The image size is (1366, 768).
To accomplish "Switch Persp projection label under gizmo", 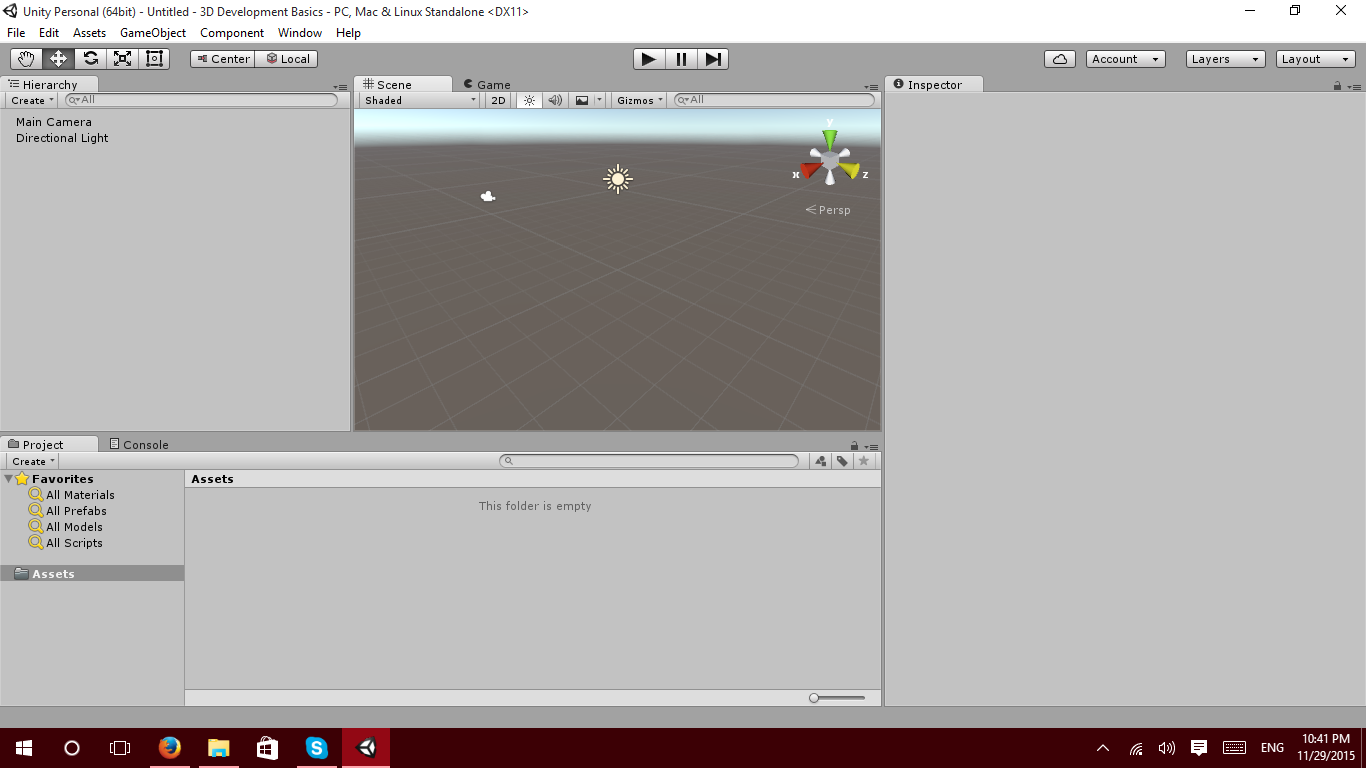I will (x=828, y=210).
